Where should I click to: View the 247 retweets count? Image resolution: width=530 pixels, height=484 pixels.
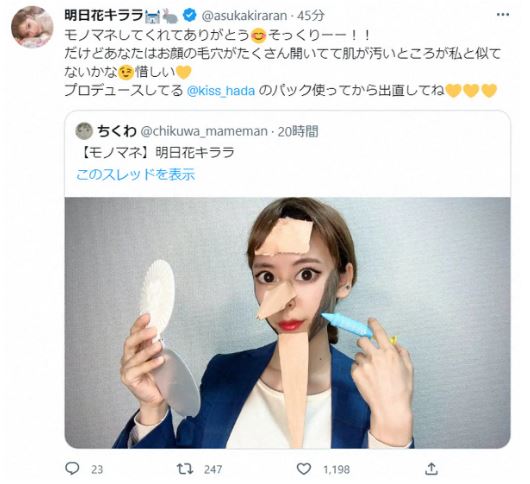[x=213, y=469]
